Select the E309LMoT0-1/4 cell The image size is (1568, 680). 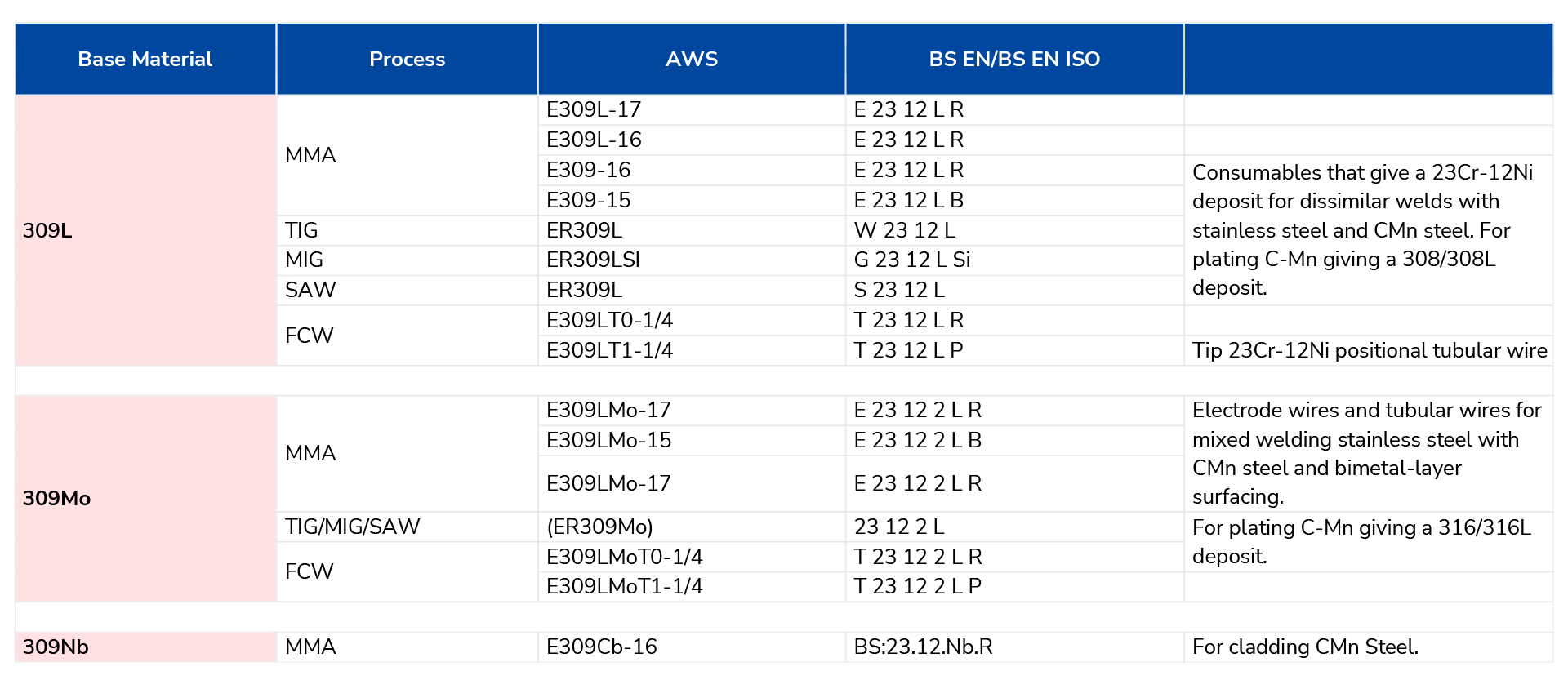[x=692, y=557]
